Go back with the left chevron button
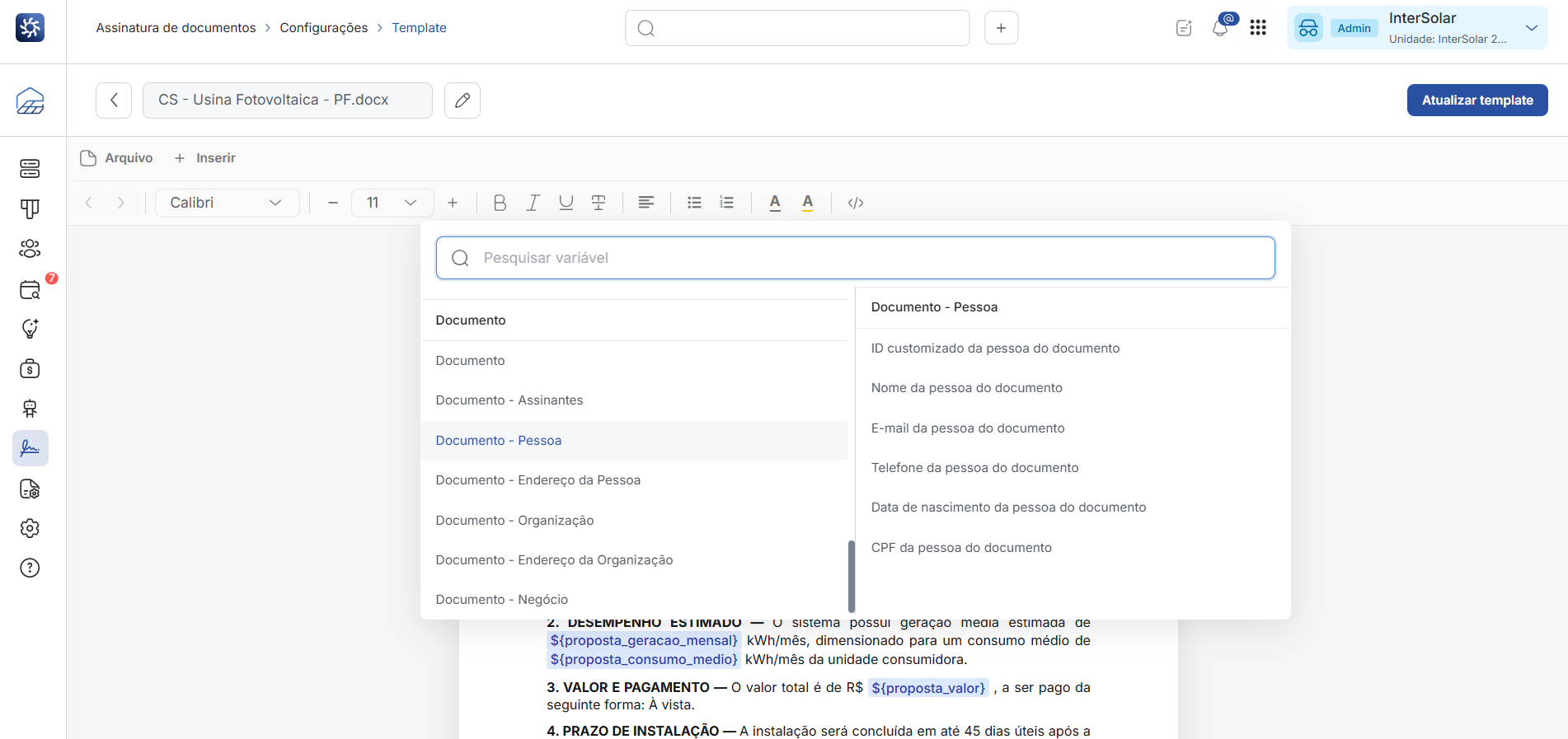This screenshot has height=739, width=1568. pyautogui.click(x=114, y=101)
